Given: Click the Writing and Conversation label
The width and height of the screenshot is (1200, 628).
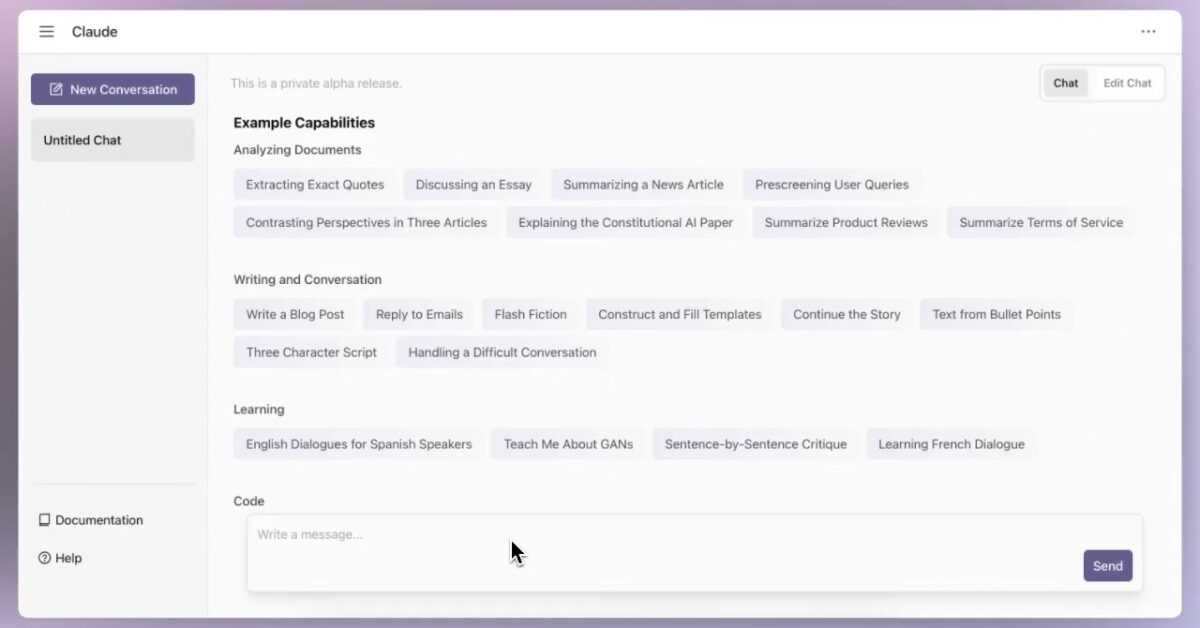Looking at the screenshot, I should click(x=307, y=280).
